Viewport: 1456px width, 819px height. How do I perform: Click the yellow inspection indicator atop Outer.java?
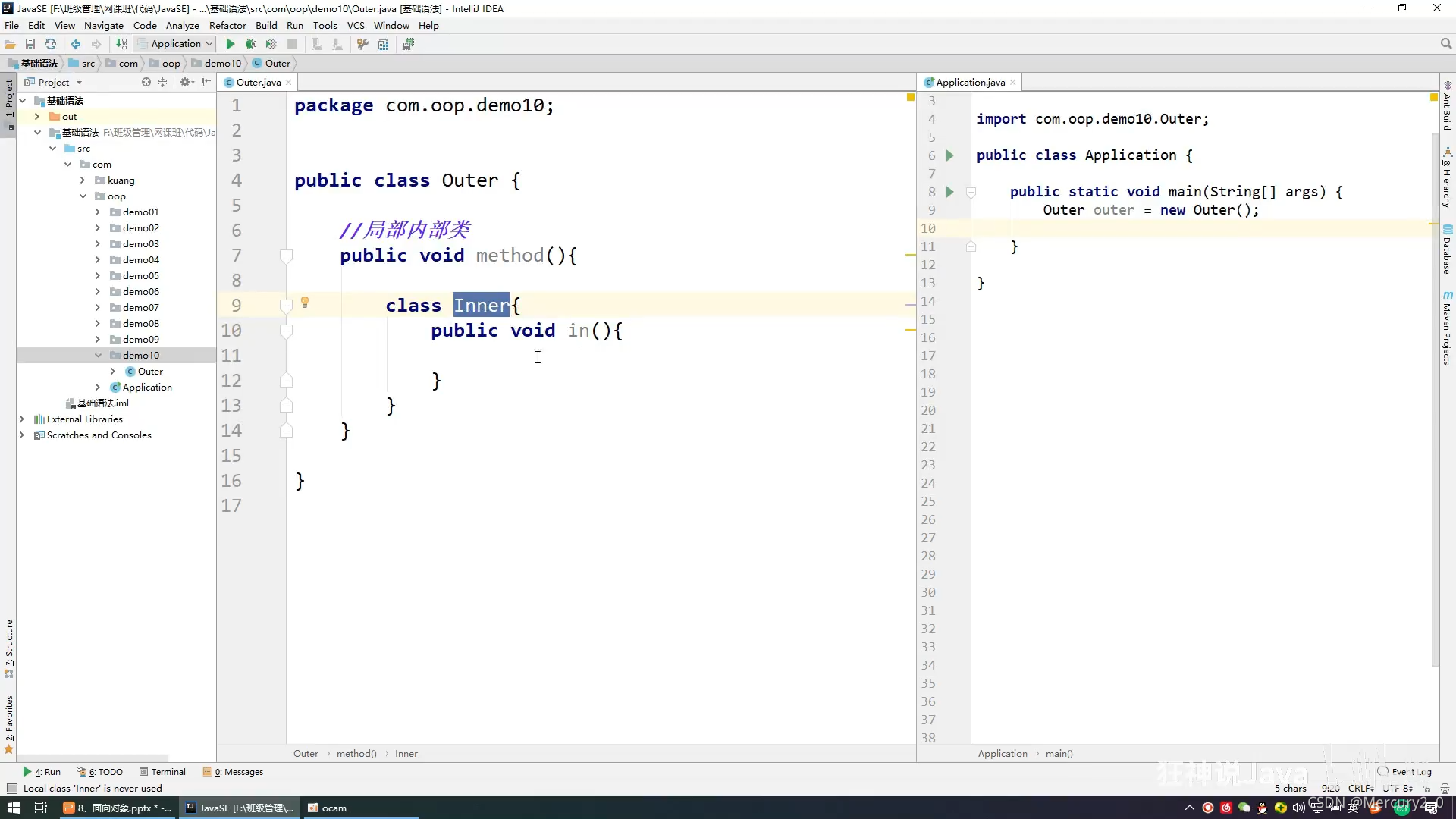pos(911,97)
